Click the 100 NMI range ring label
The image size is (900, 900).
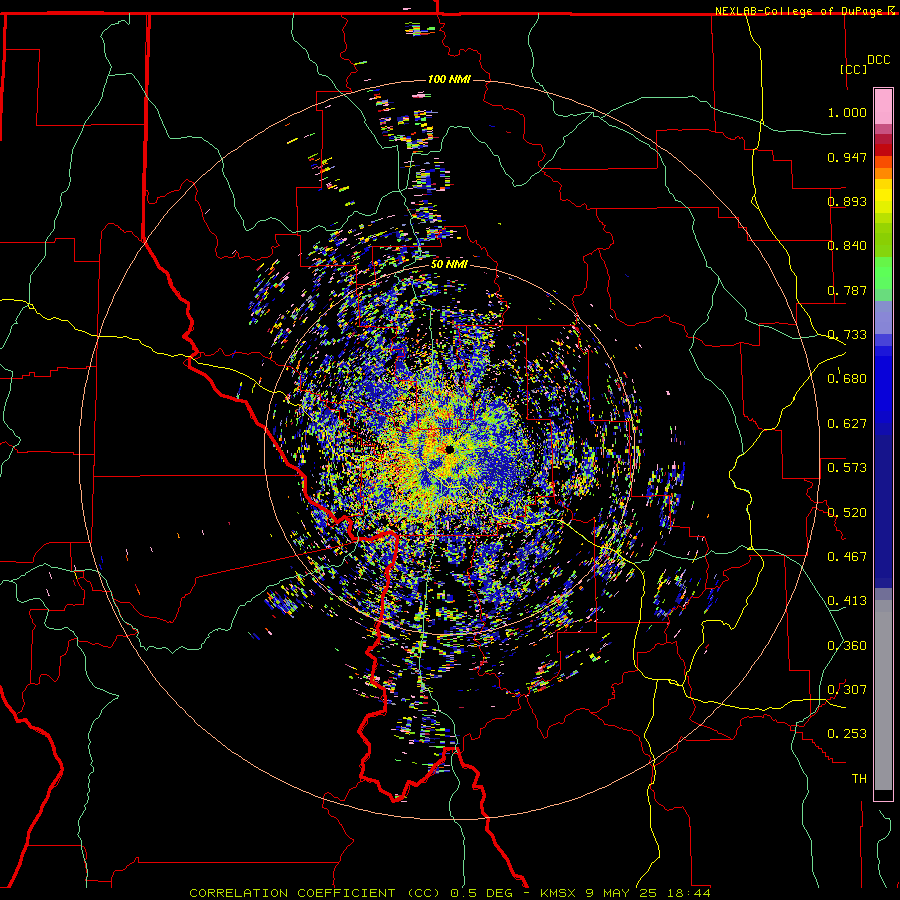point(449,79)
